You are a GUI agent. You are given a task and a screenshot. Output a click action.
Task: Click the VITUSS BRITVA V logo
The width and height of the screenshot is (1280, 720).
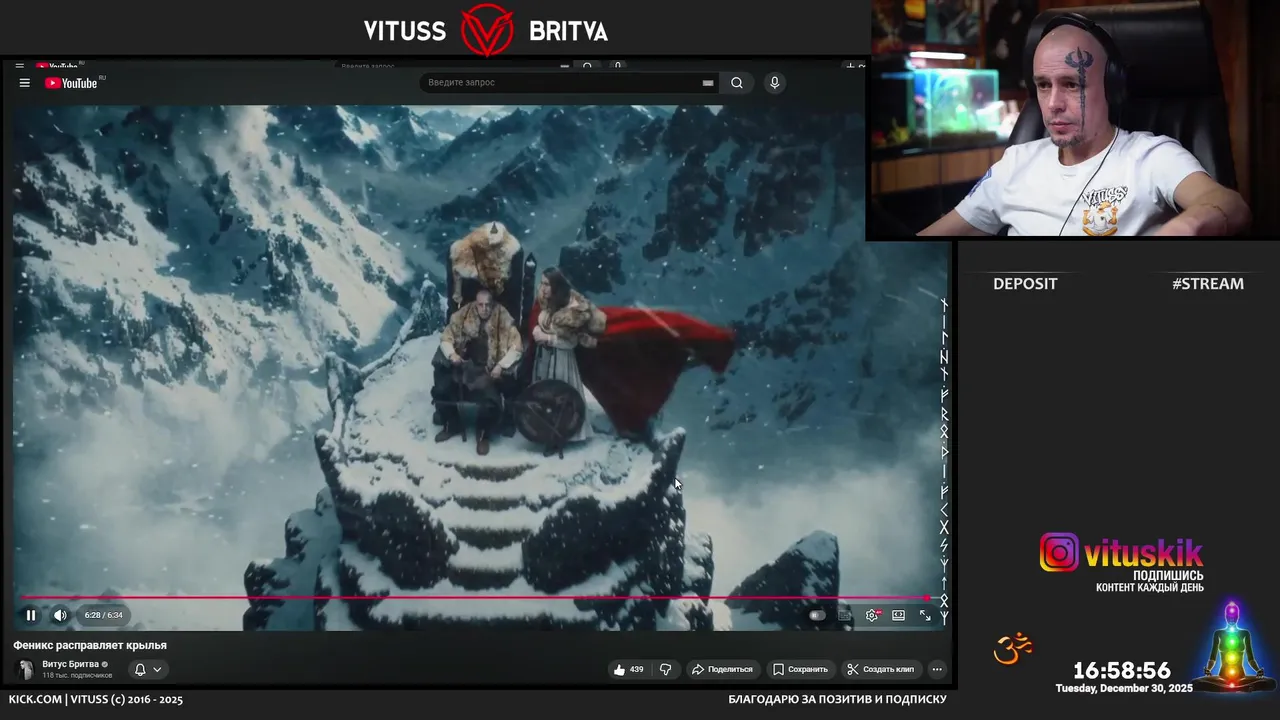click(487, 30)
